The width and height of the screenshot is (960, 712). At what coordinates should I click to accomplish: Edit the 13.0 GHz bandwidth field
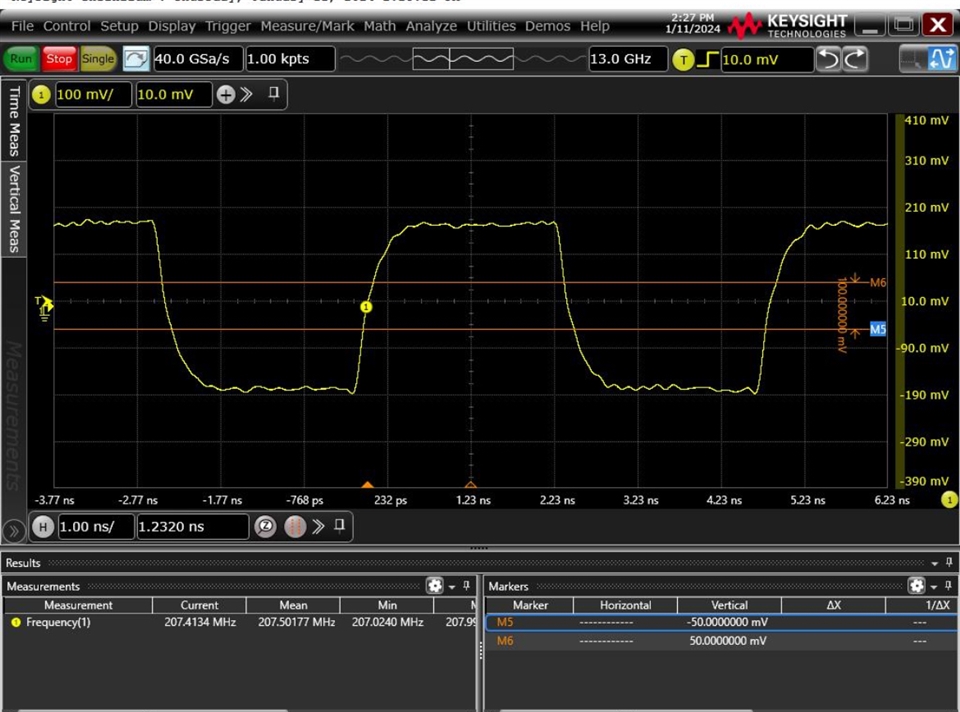628,59
